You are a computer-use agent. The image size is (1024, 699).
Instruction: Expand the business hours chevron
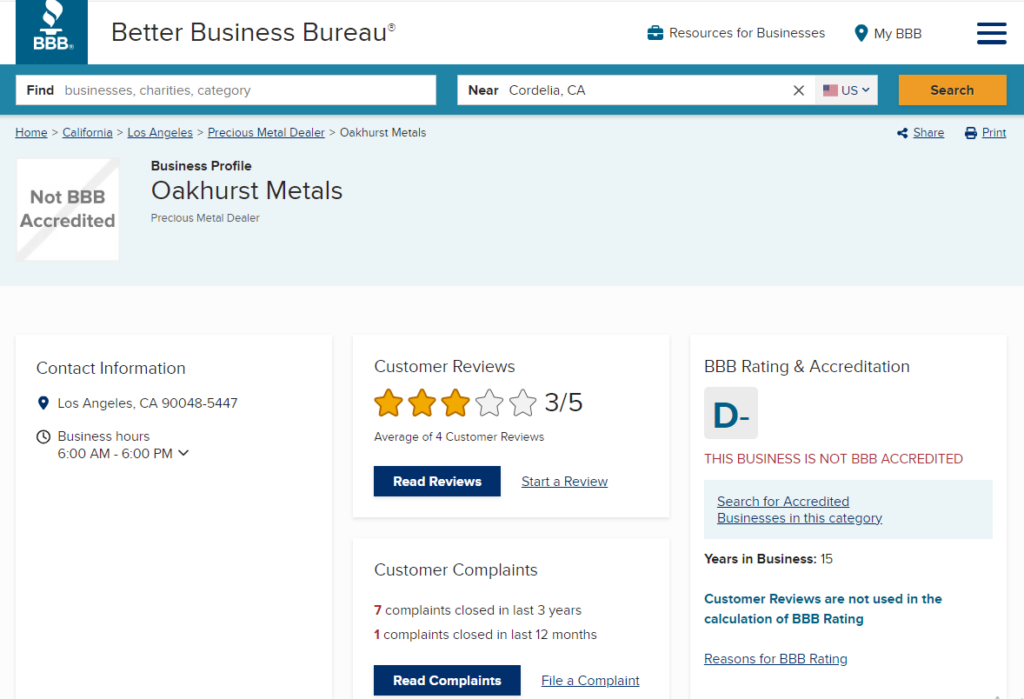(x=184, y=453)
